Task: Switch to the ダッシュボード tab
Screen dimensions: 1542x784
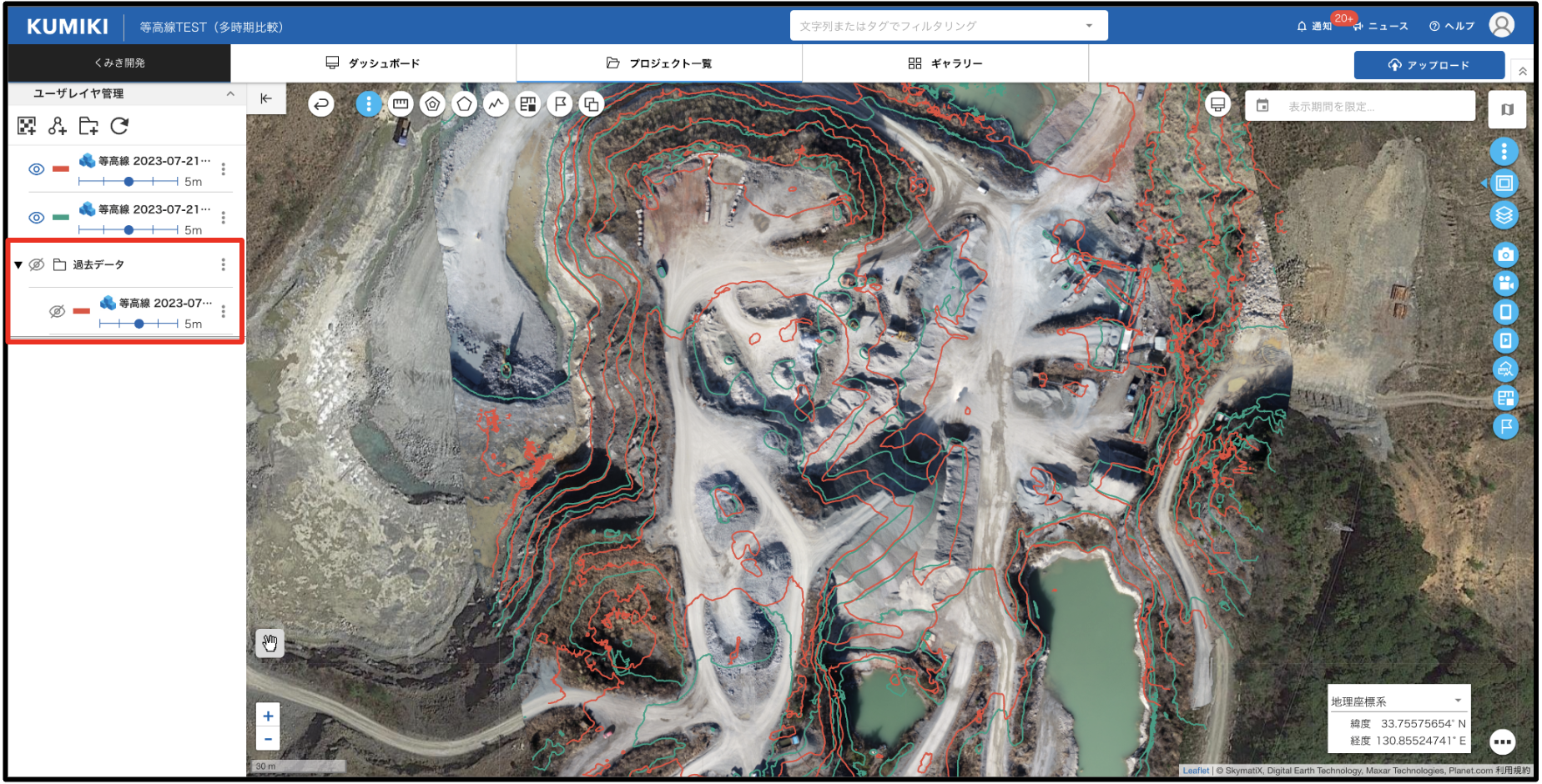Action: tap(373, 63)
